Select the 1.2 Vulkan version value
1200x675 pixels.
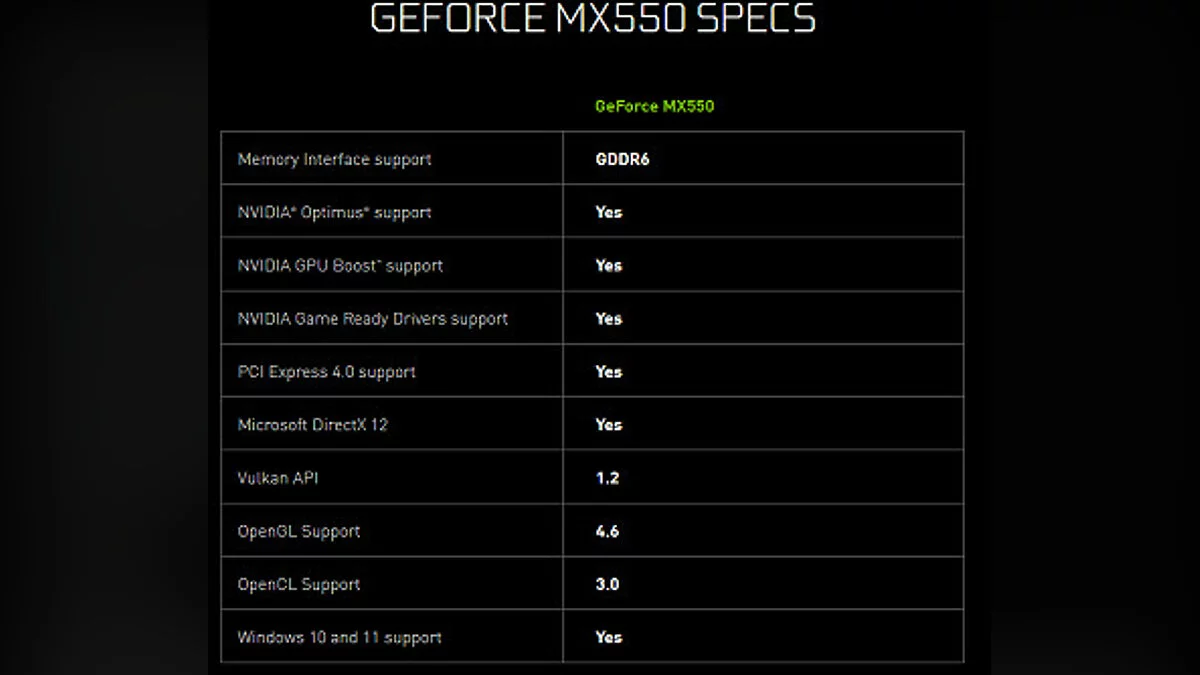pos(607,478)
